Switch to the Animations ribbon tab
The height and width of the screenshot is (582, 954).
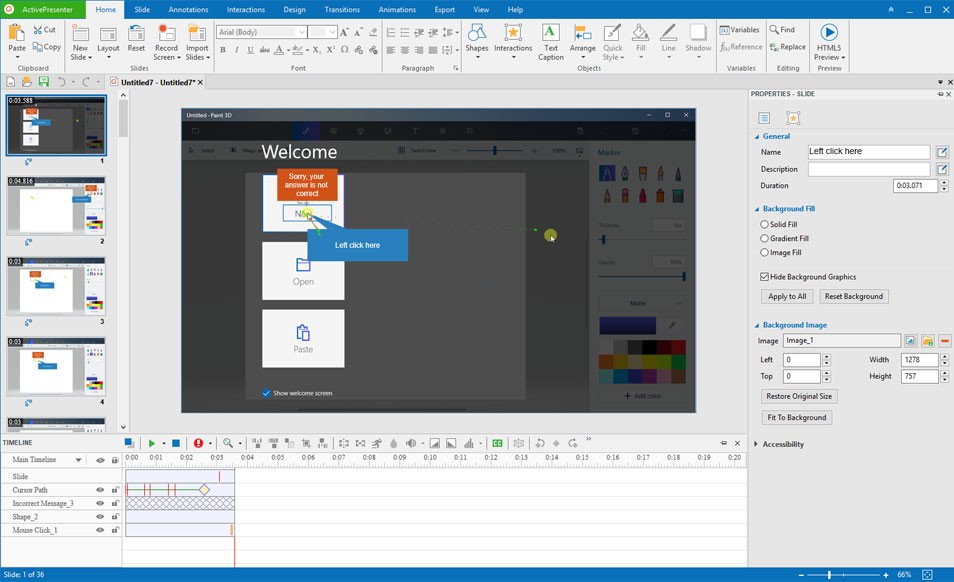[x=397, y=10]
